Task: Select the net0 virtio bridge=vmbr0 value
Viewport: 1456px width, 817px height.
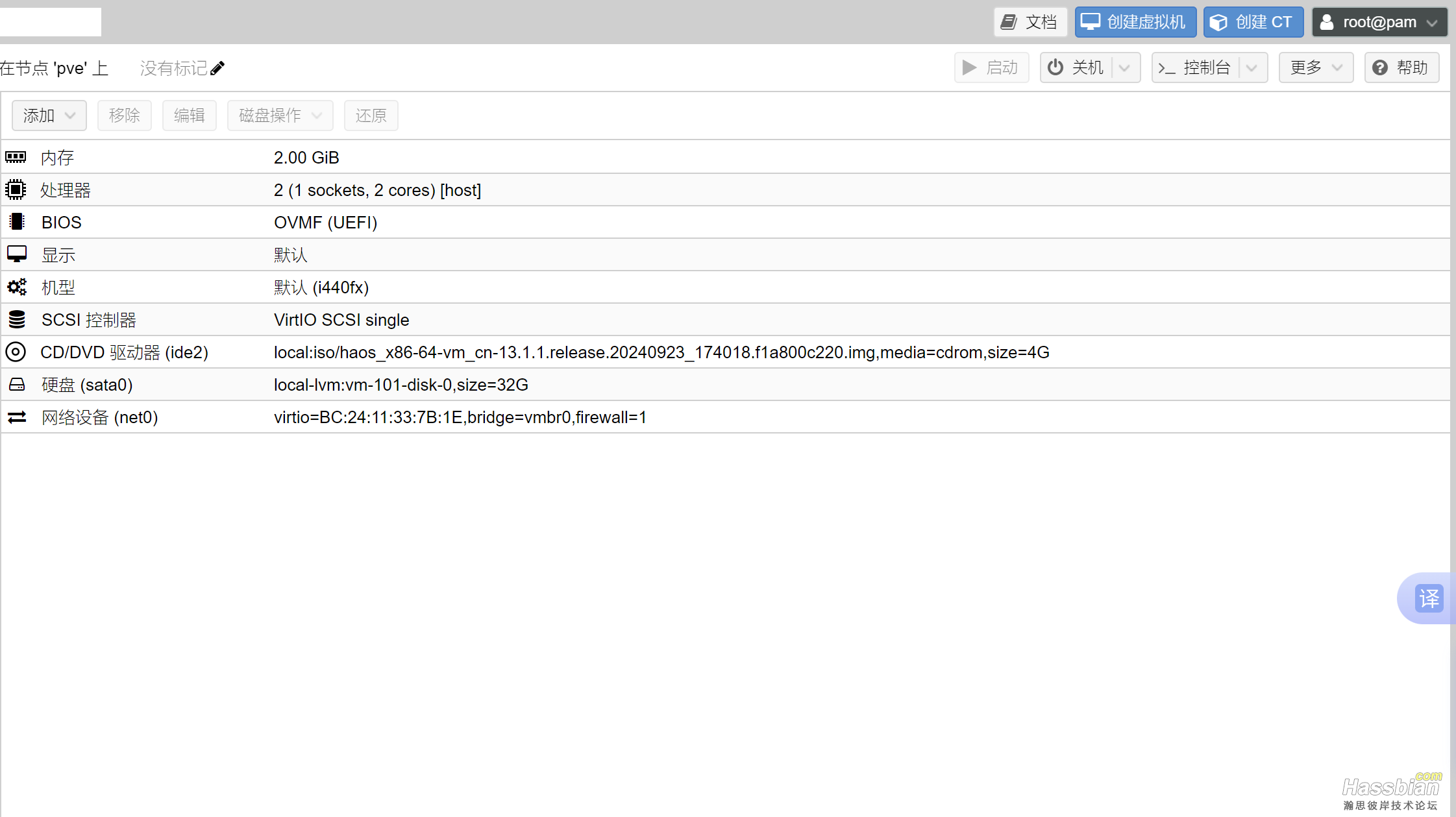Action: pyautogui.click(x=460, y=417)
